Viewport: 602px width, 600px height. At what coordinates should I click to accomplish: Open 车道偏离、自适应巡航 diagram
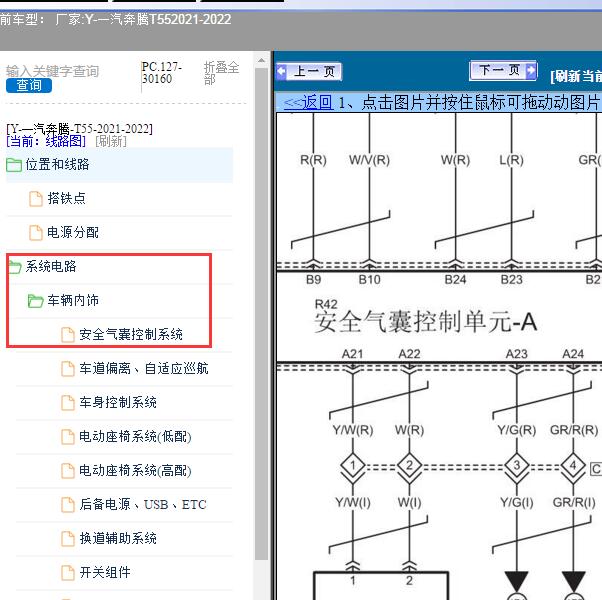point(144,368)
